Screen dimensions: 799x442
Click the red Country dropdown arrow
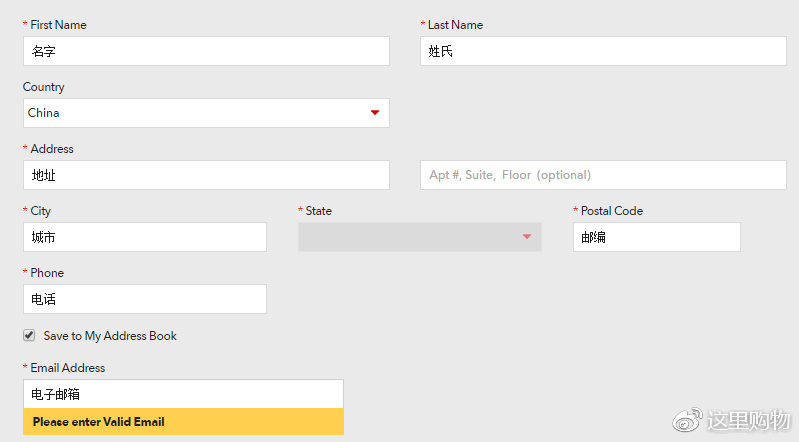(x=375, y=113)
